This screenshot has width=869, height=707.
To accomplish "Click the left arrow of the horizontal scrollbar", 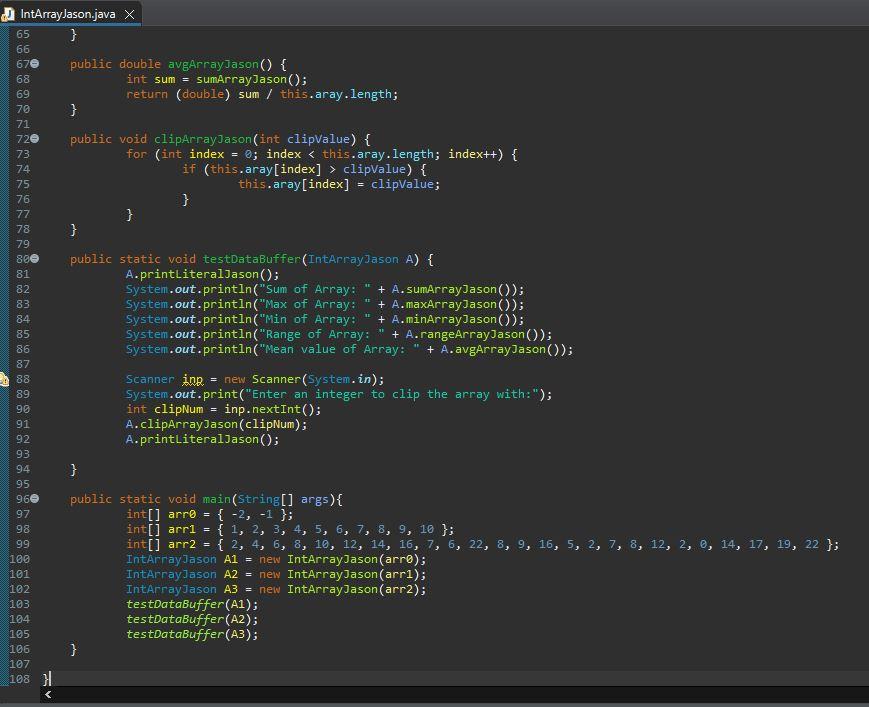I will click(x=48, y=694).
